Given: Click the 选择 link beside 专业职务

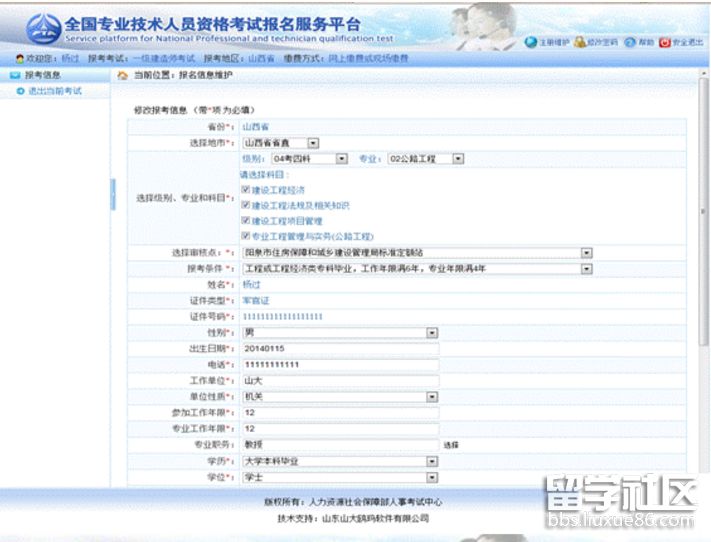Looking at the screenshot, I should (x=451, y=445).
